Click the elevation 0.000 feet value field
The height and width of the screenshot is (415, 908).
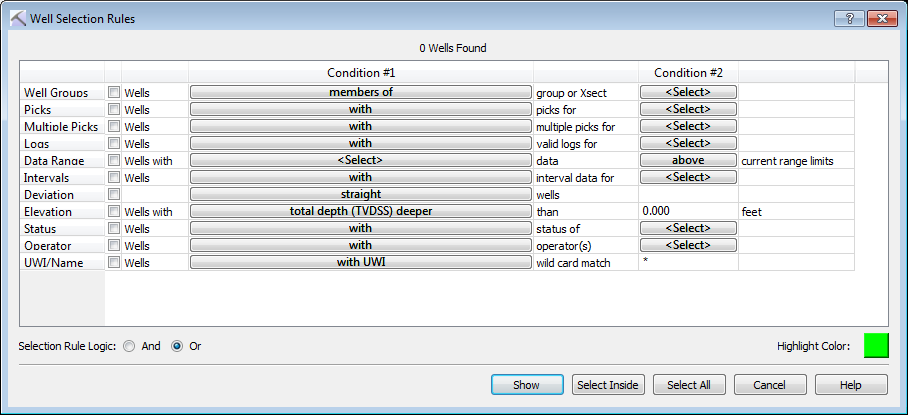pyautogui.click(x=688, y=211)
